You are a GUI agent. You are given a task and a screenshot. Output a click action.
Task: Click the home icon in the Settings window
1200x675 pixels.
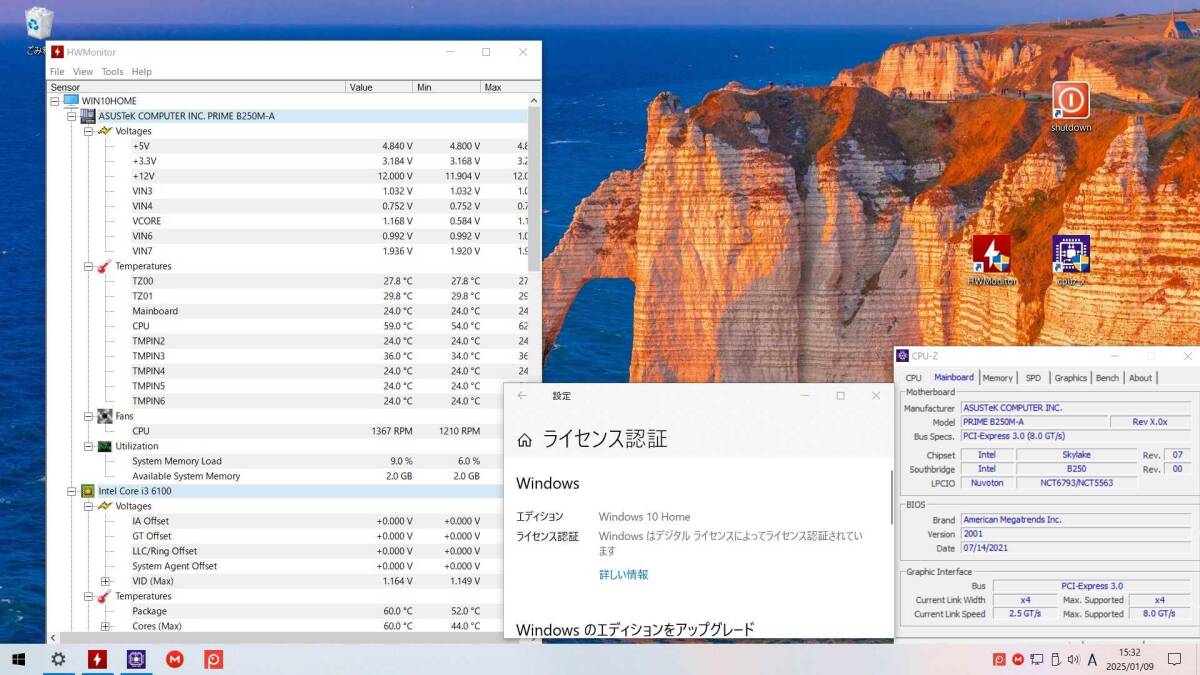point(524,440)
